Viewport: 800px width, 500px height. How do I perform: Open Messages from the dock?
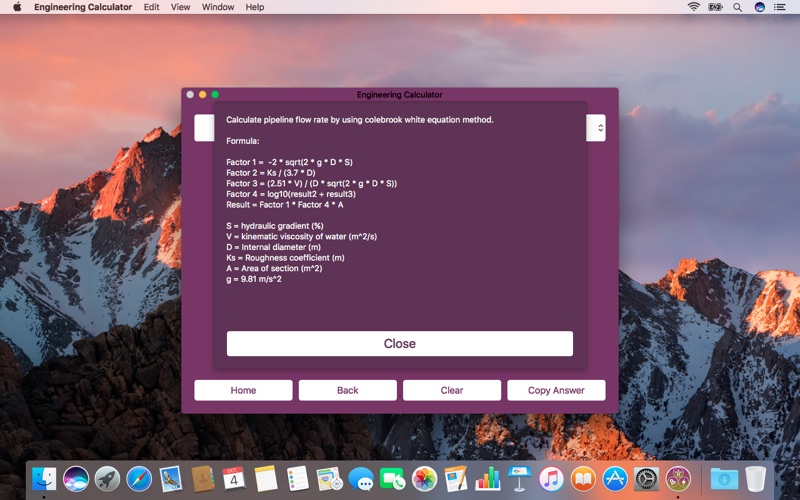pyautogui.click(x=361, y=479)
